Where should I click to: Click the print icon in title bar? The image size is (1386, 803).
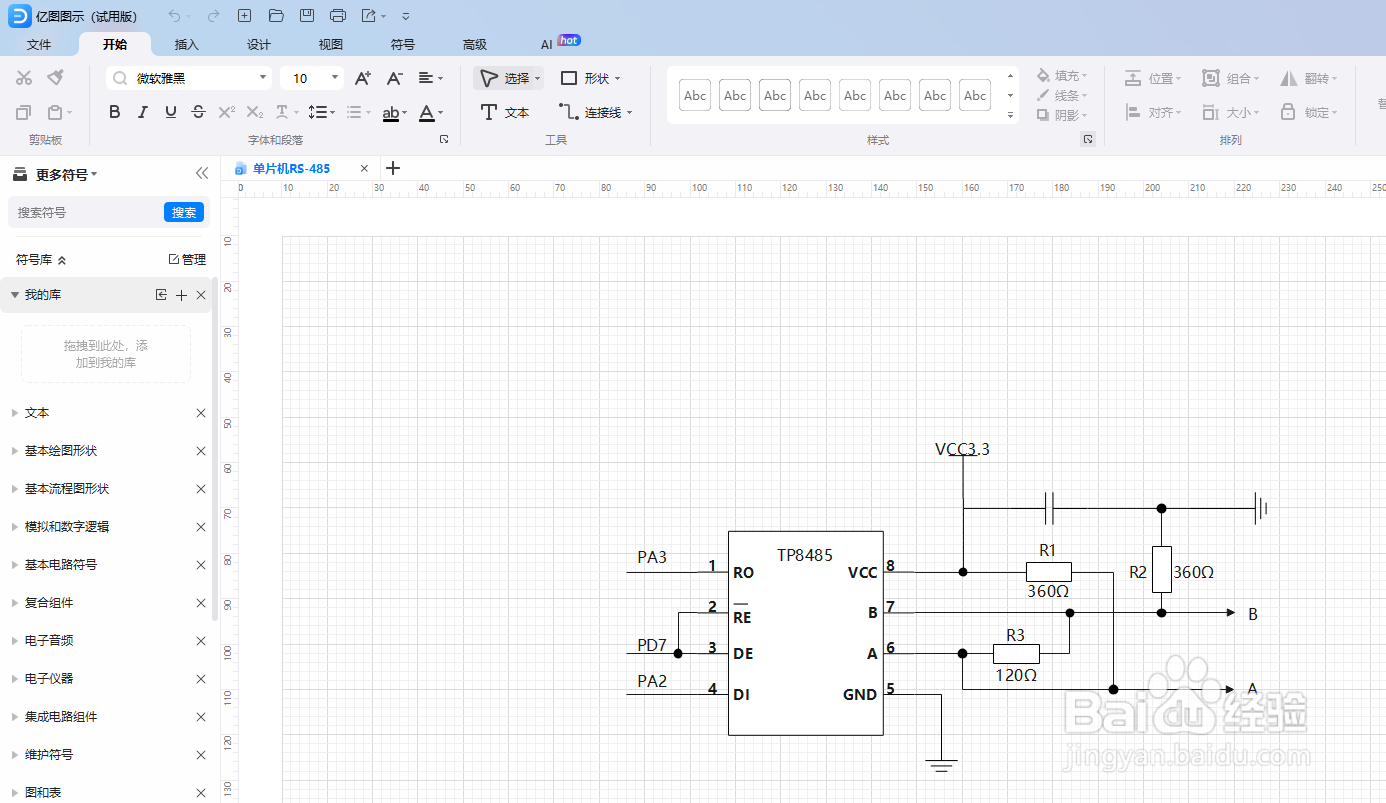[338, 16]
